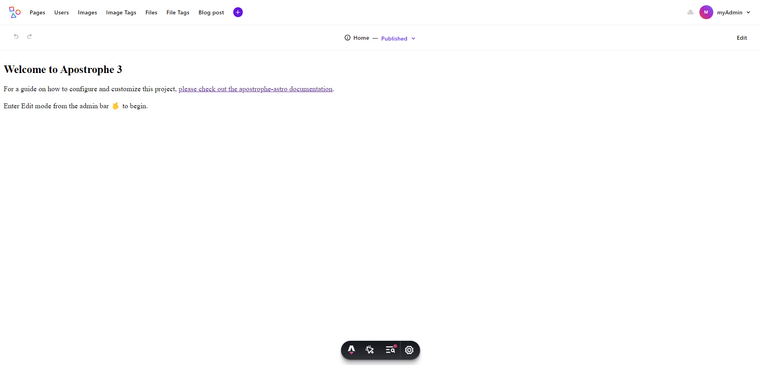Click the myAdmin user avatar
The width and height of the screenshot is (760, 365).
coord(706,13)
